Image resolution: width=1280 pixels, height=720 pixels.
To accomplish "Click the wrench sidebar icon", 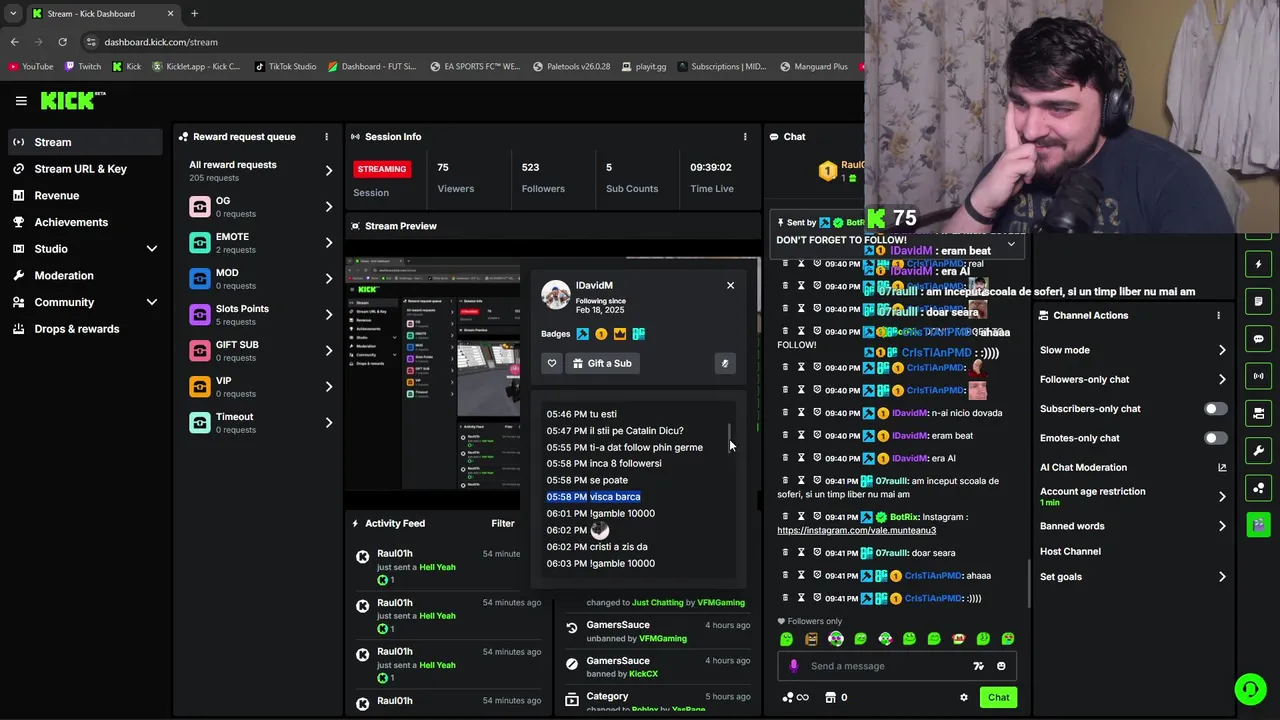I will 1259,450.
